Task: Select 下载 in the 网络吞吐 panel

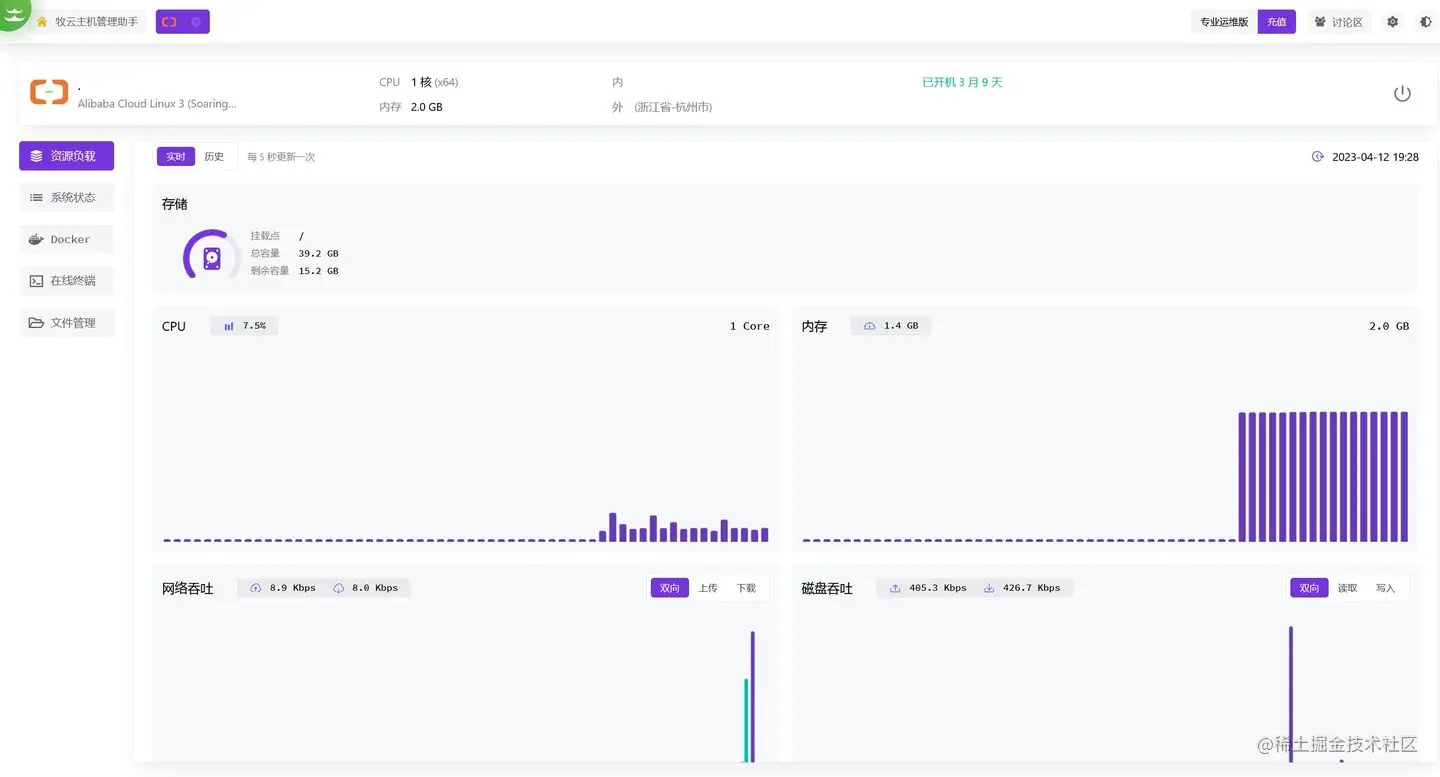Action: [x=746, y=588]
